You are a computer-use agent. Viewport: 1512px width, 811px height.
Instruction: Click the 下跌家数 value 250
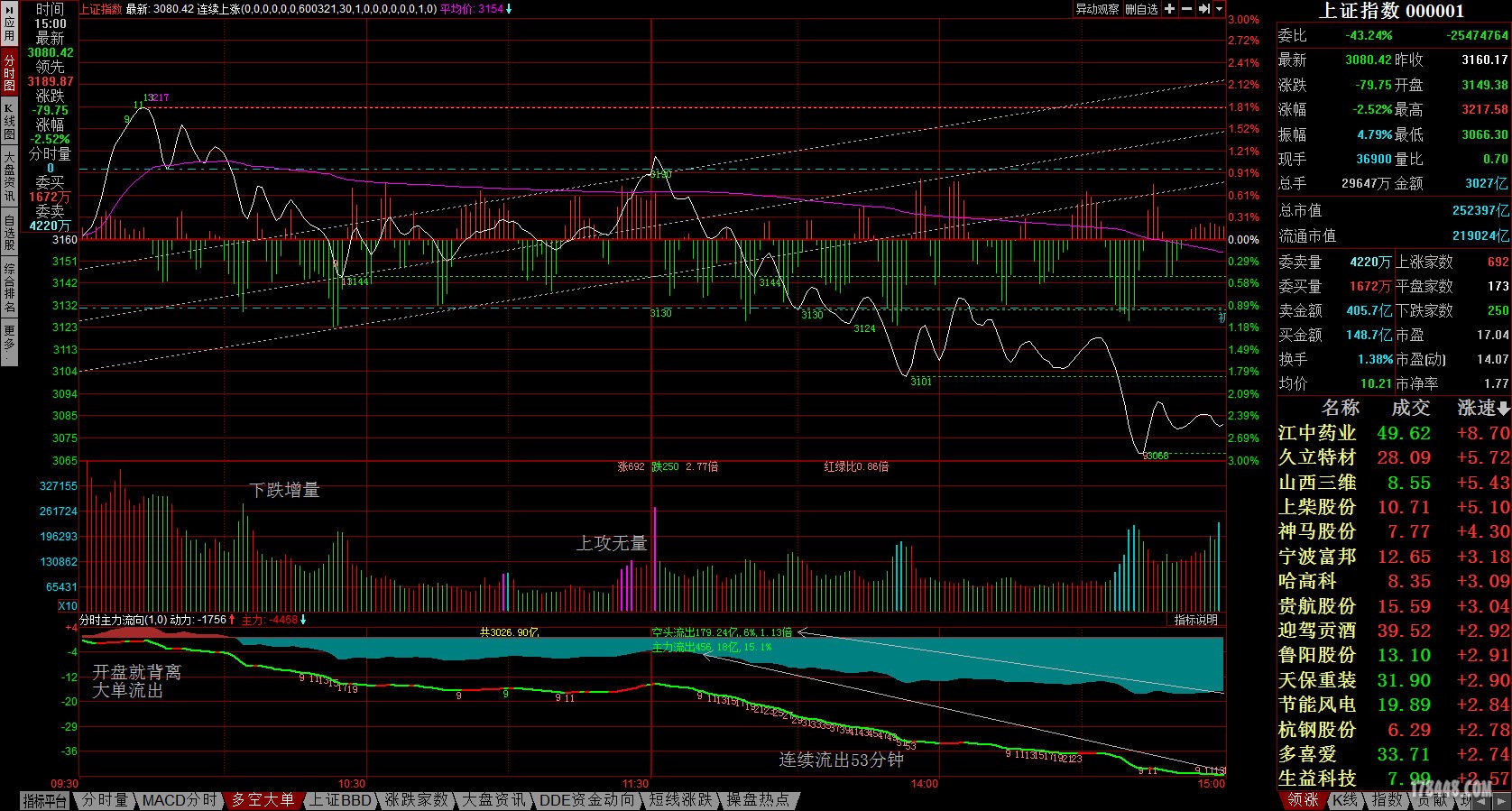1498,310
